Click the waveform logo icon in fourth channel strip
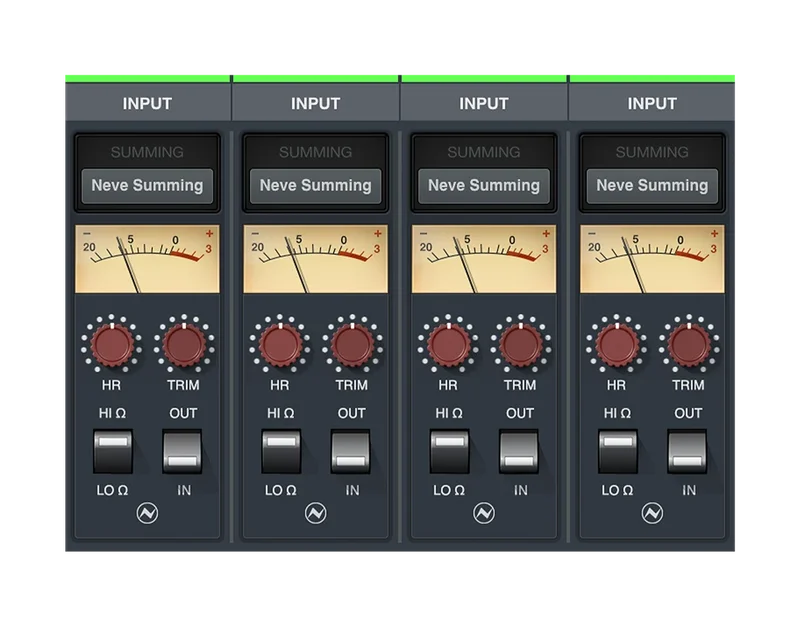Screen dimensions: 800x628 (652, 513)
